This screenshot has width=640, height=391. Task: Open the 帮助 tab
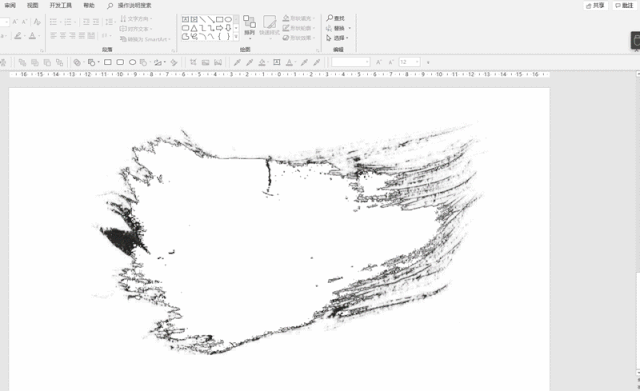(89, 5)
